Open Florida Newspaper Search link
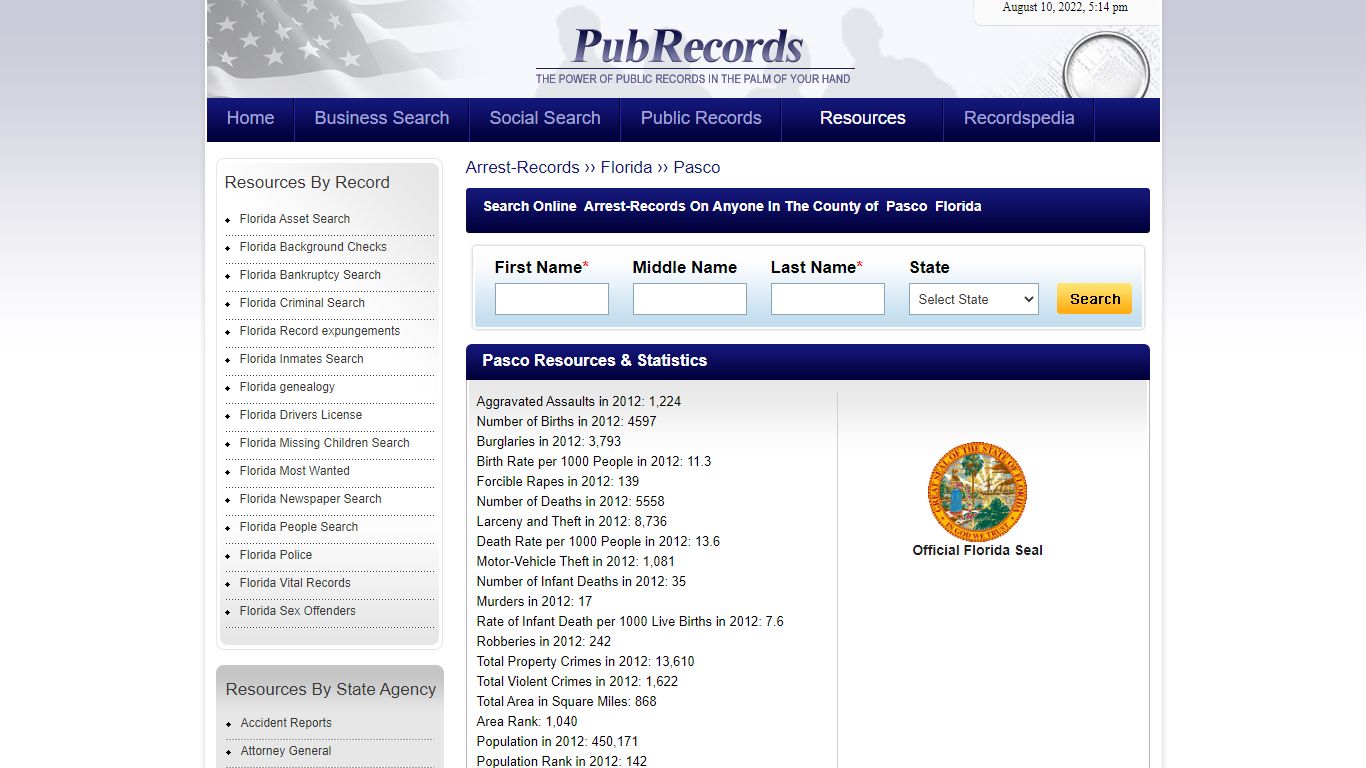This screenshot has height=768, width=1366. pos(311,499)
